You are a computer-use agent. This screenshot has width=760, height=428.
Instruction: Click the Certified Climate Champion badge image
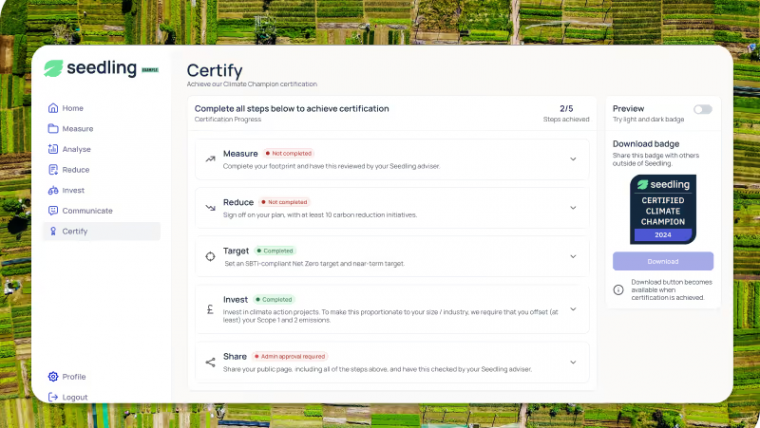coord(663,209)
